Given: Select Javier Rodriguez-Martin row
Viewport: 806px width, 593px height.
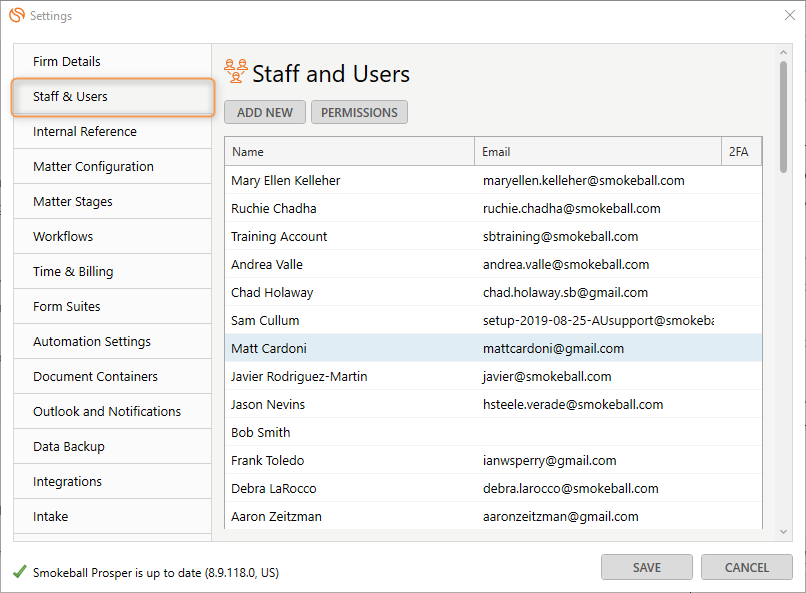Looking at the screenshot, I should tap(493, 376).
